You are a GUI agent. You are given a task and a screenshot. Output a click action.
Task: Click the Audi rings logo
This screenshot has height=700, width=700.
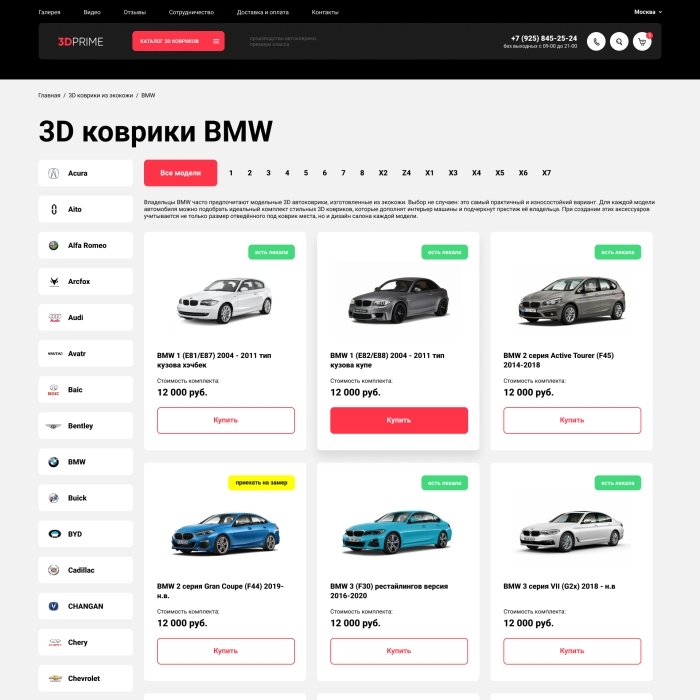(x=54, y=318)
